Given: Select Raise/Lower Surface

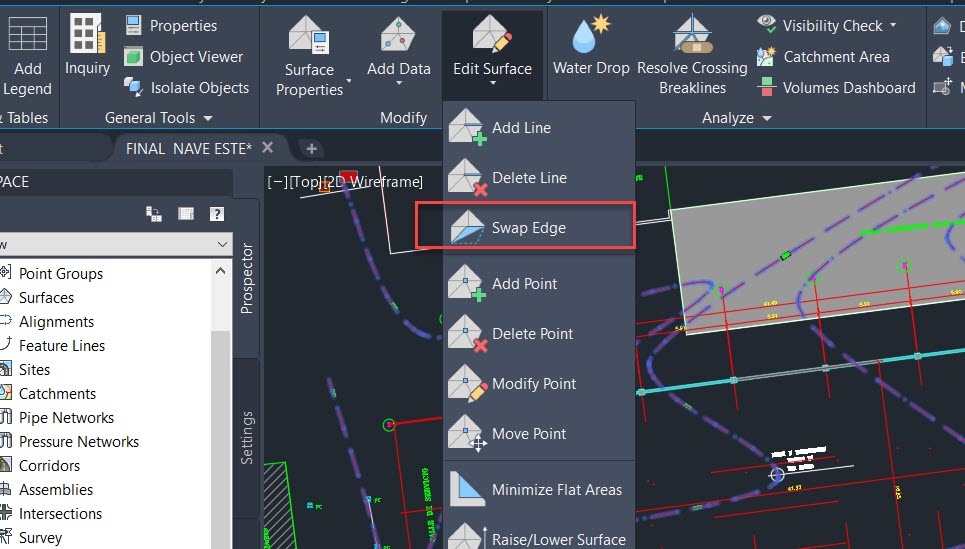Looking at the screenshot, I should click(x=539, y=535).
